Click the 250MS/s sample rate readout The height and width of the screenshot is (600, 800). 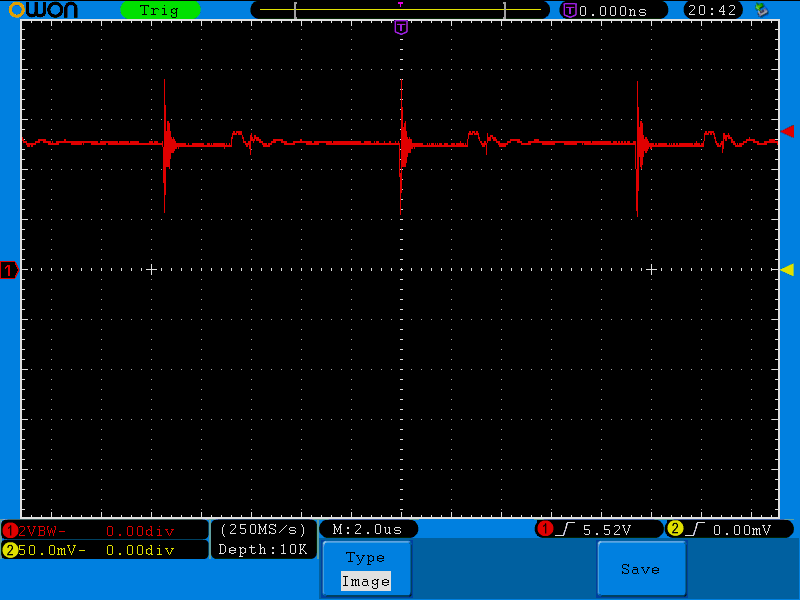click(264, 529)
